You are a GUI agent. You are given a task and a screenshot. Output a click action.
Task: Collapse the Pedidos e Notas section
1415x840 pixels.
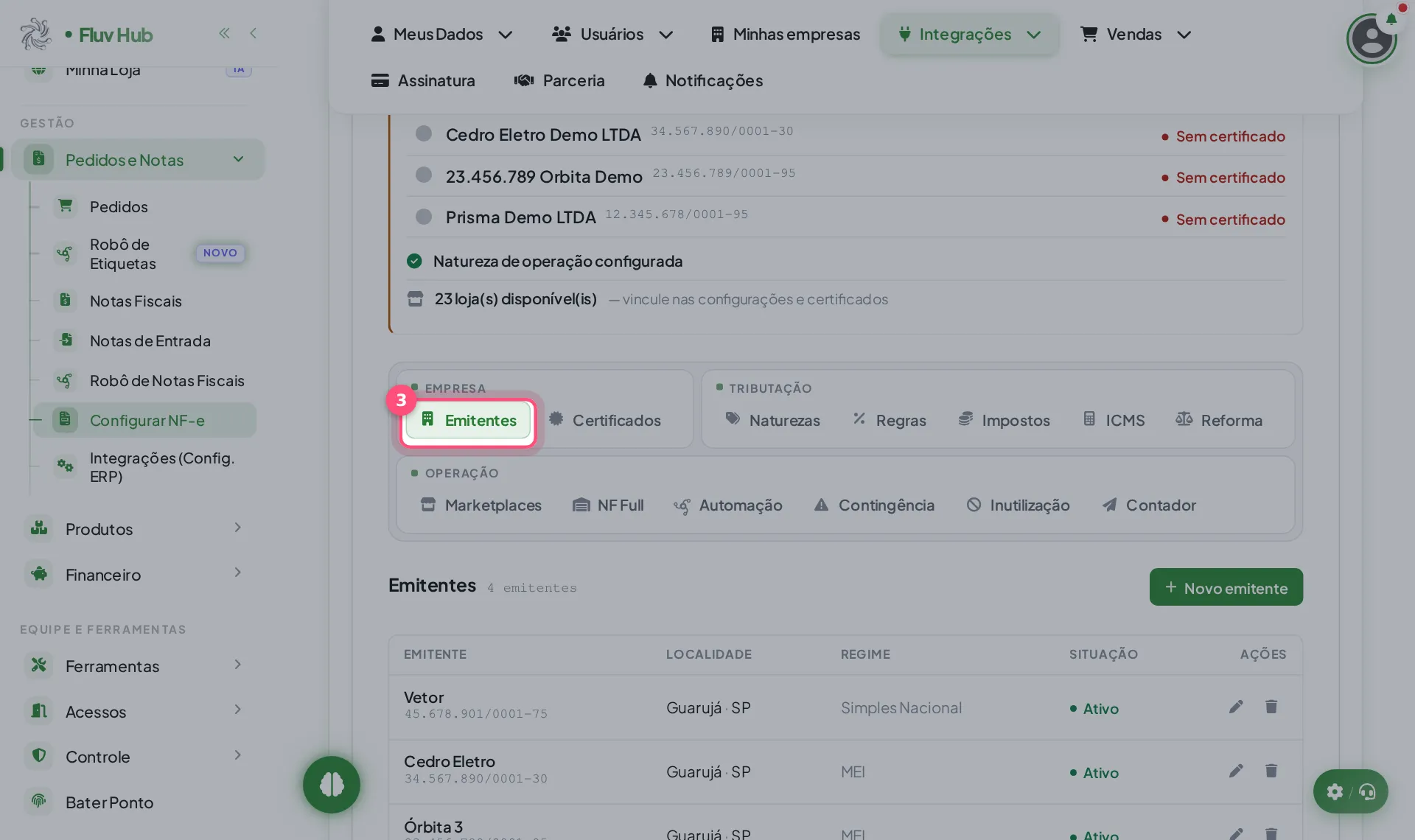[x=138, y=160]
